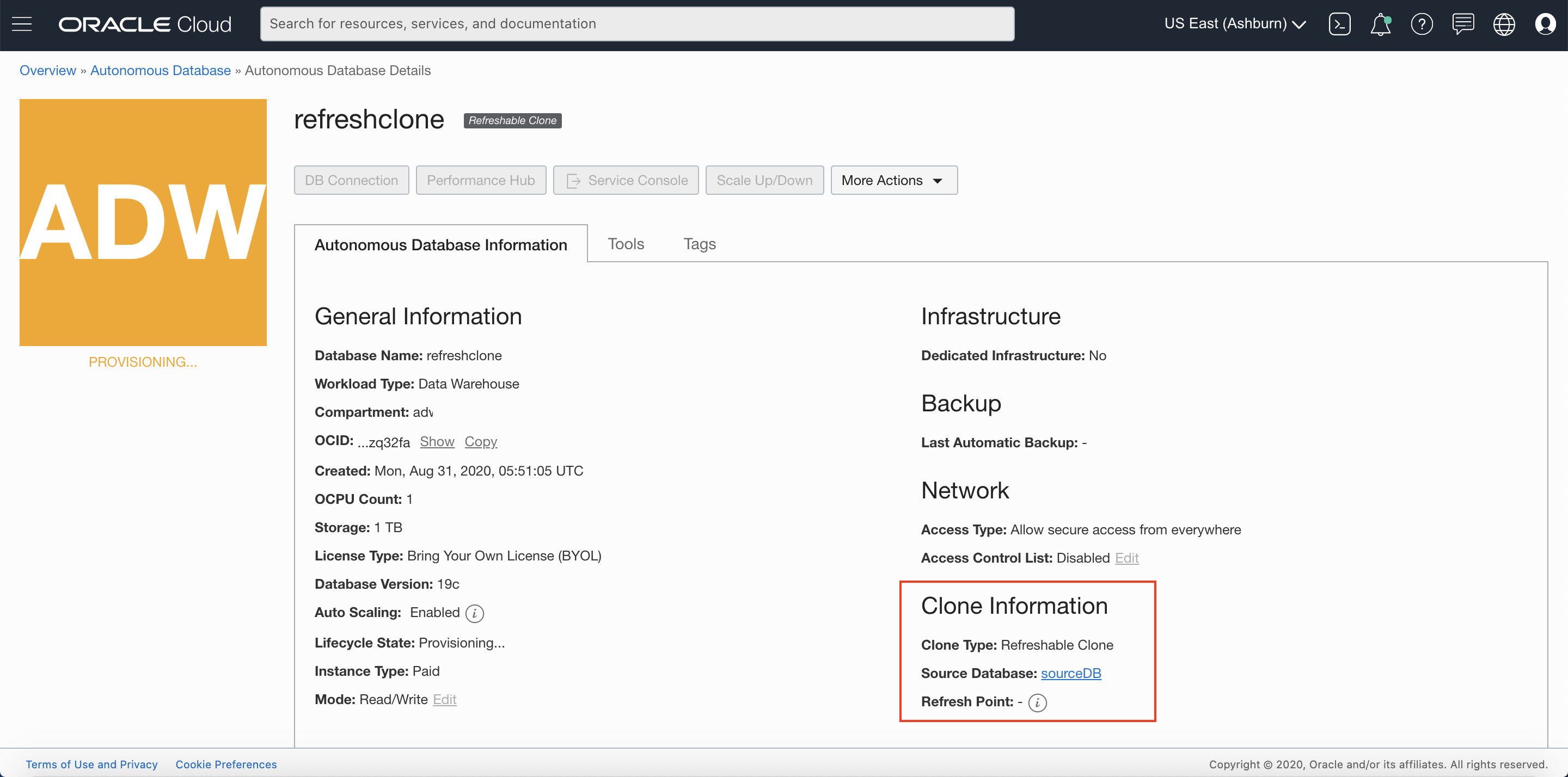Viewport: 1568px width, 777px height.
Task: Open the hamburger navigation menu
Action: pyautogui.click(x=22, y=24)
